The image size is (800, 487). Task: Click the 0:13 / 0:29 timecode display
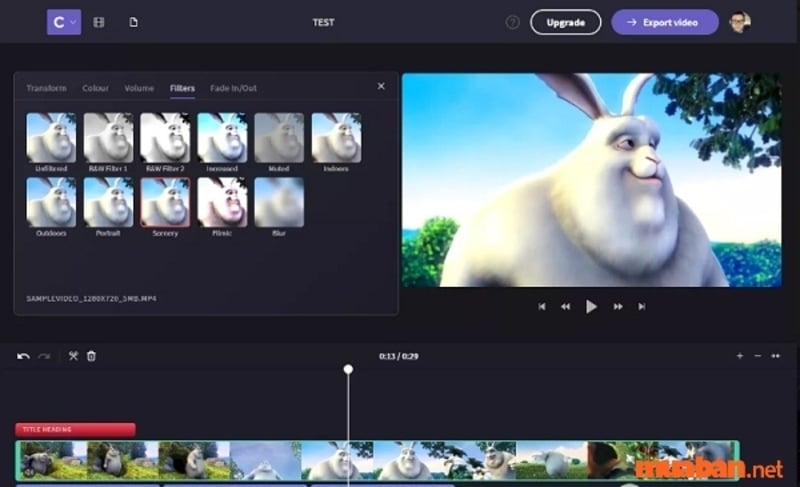point(398,356)
